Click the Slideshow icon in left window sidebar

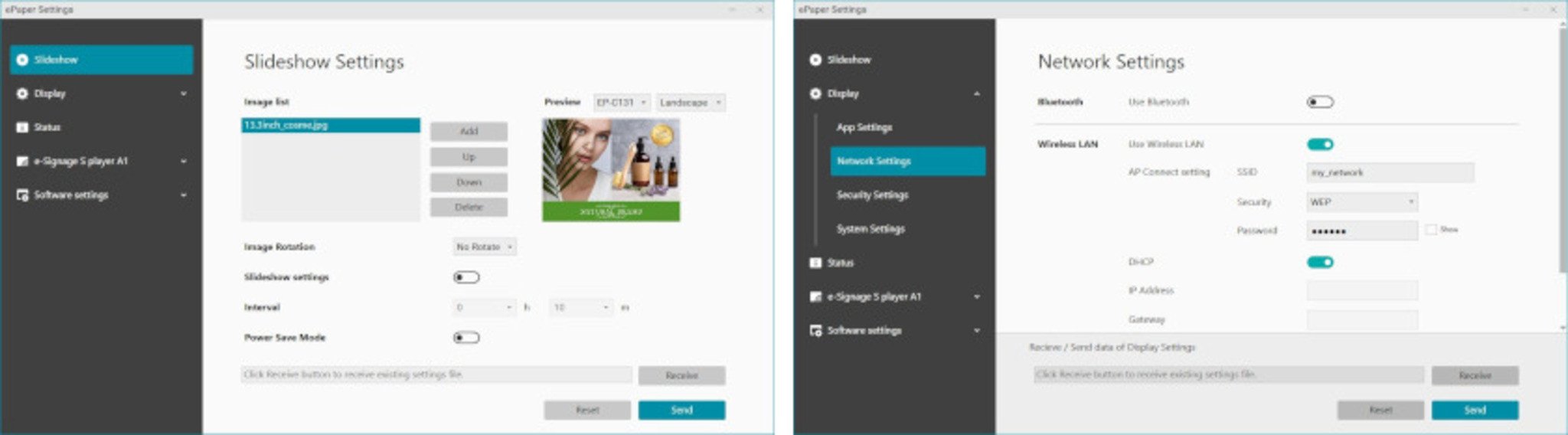[22, 60]
